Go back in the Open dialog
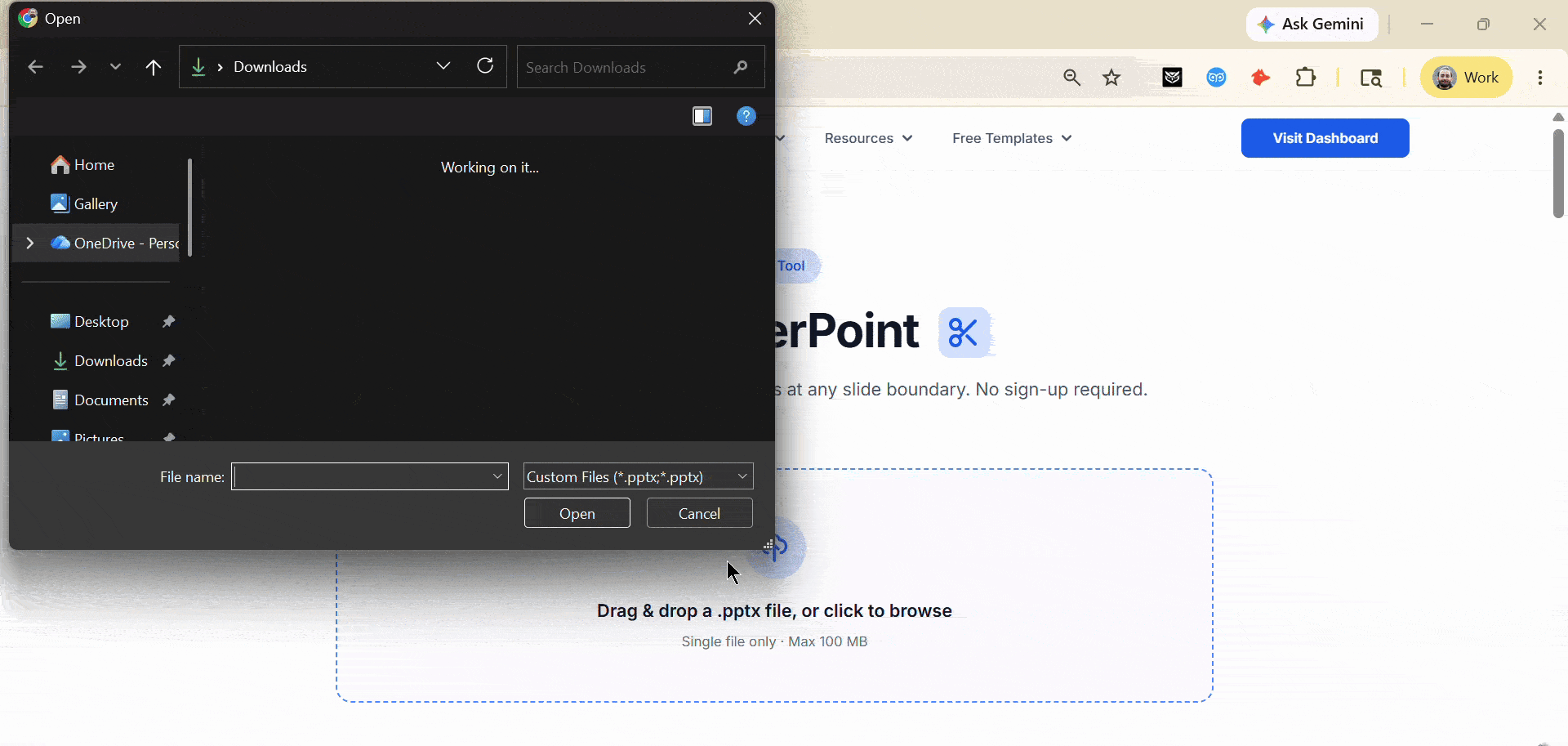The height and width of the screenshot is (746, 1568). point(35,67)
